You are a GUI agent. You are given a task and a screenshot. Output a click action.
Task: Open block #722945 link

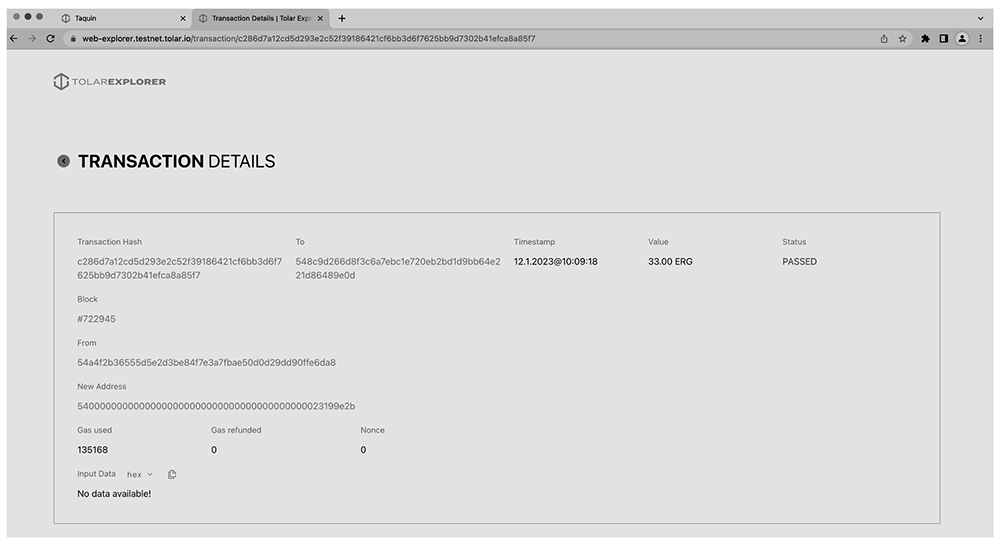click(x=96, y=319)
